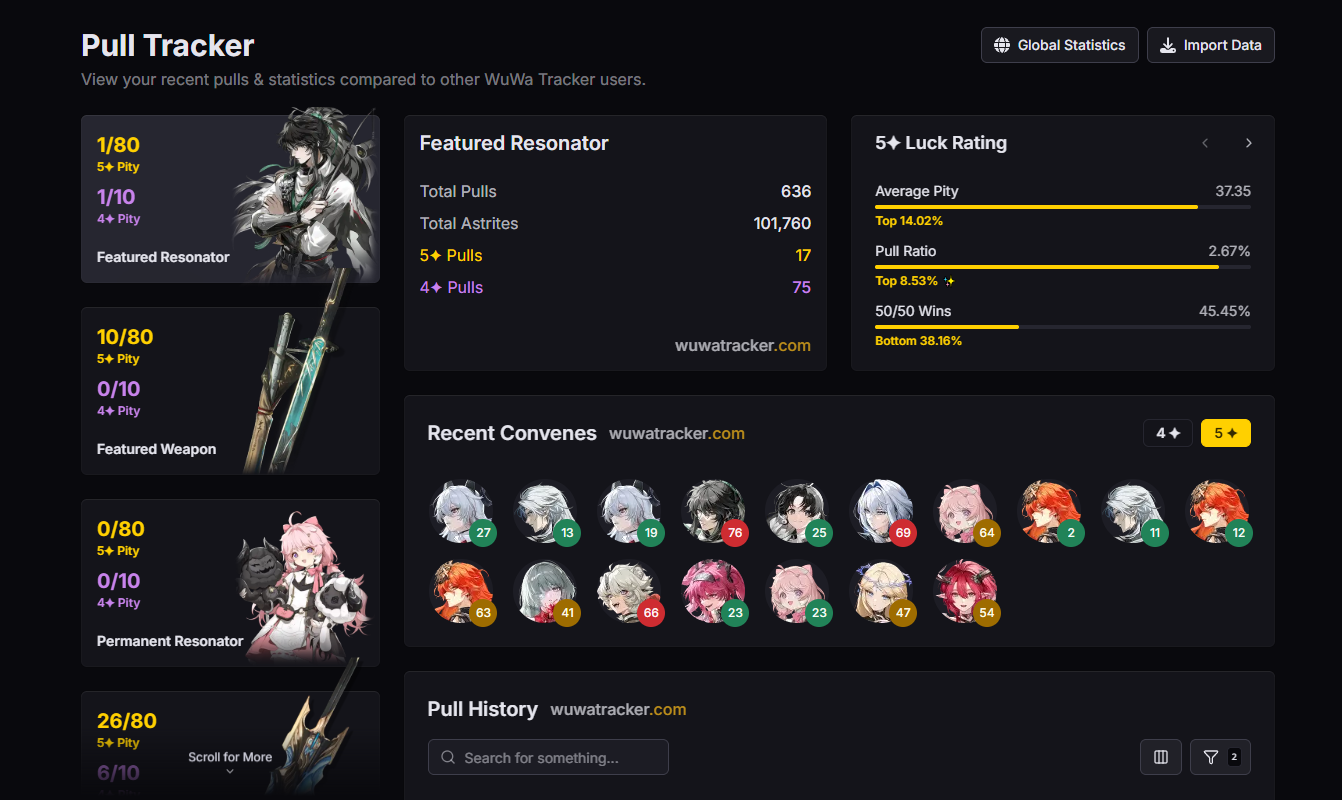Image resolution: width=1342 pixels, height=800 pixels.
Task: Click the blonde character avatar with pity 47
Action: [882, 591]
